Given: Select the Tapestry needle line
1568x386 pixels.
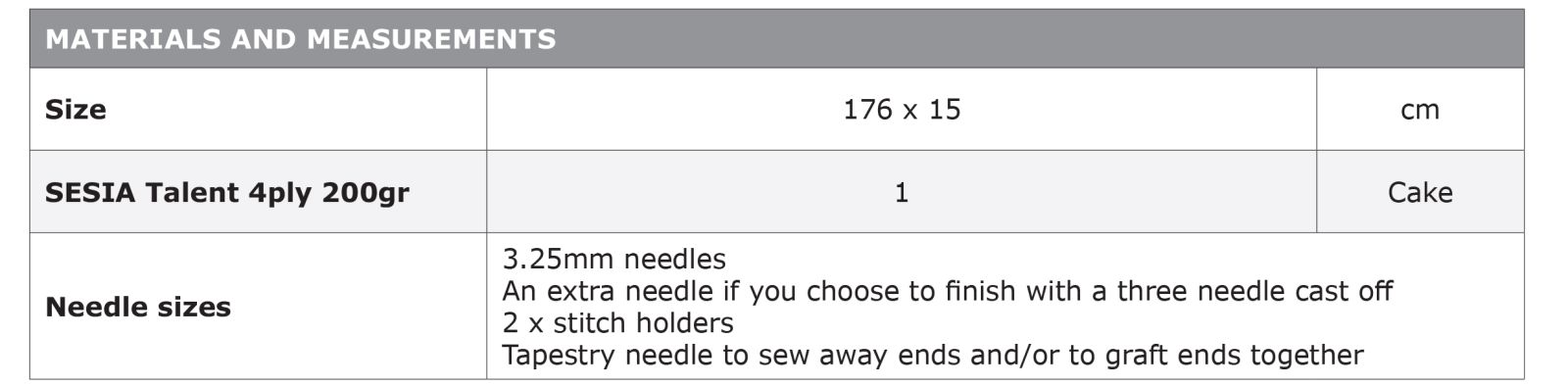Looking at the screenshot, I should pos(933,355).
